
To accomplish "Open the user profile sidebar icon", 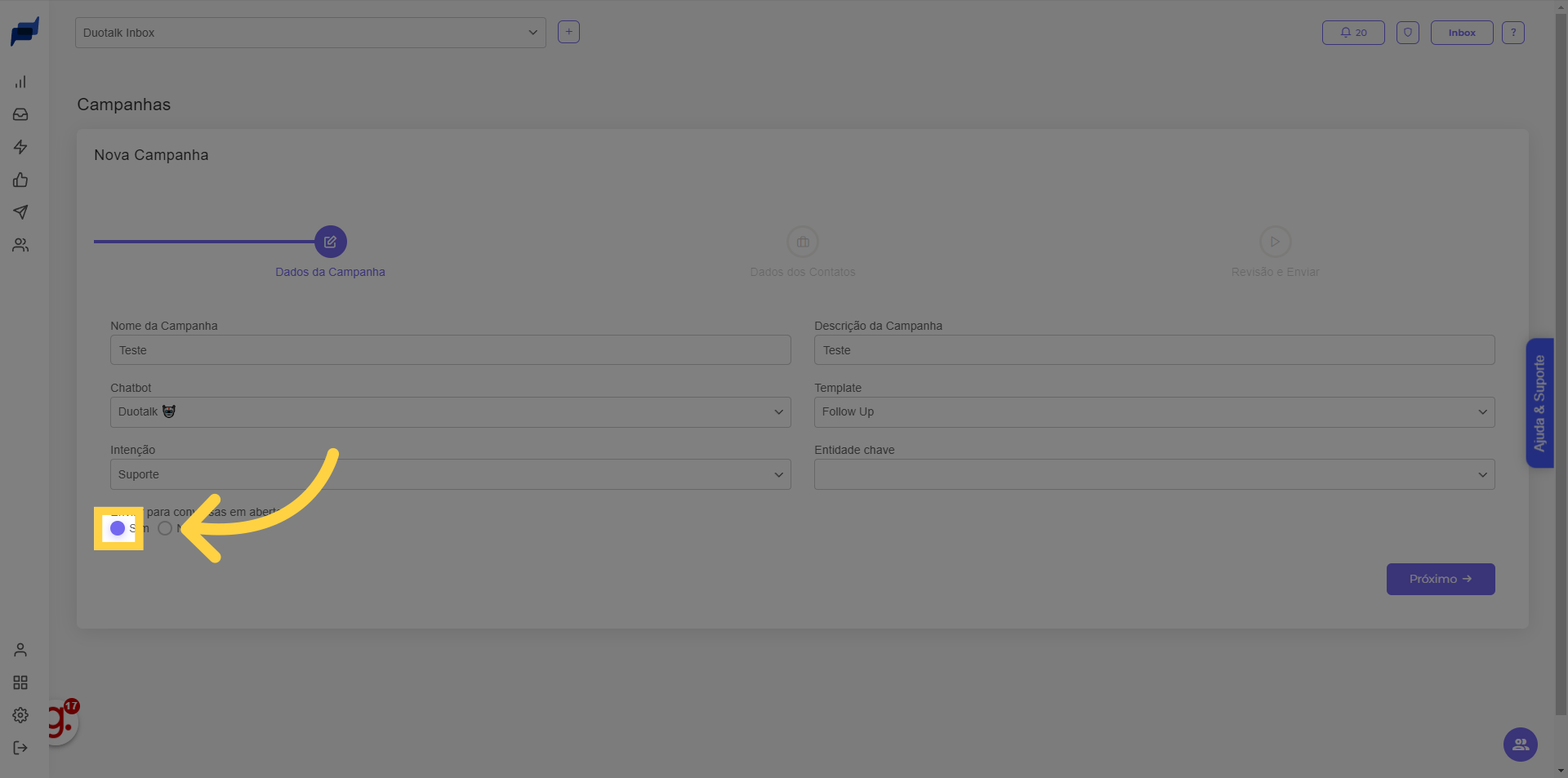I will (20, 650).
